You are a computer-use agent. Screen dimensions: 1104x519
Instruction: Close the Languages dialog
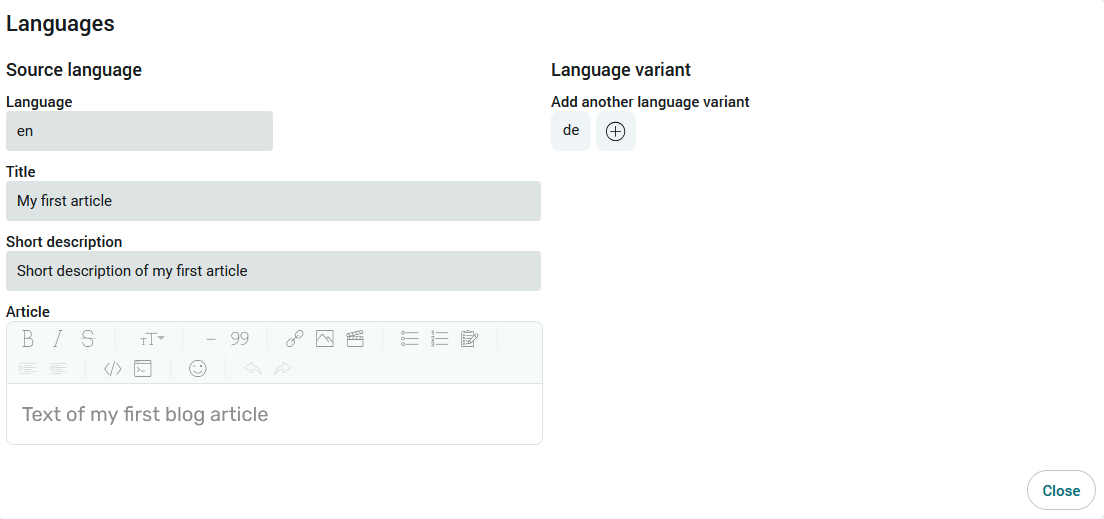pos(1061,490)
